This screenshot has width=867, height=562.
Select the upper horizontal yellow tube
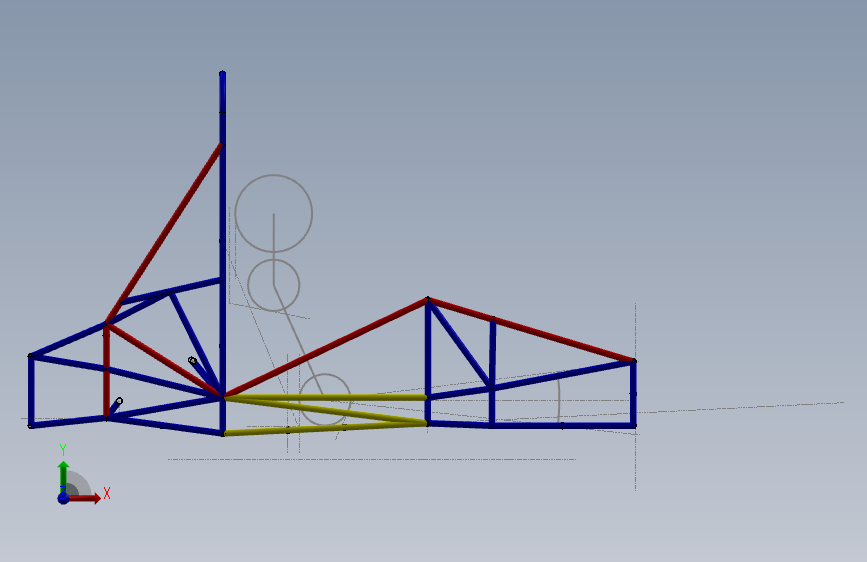[325, 397]
